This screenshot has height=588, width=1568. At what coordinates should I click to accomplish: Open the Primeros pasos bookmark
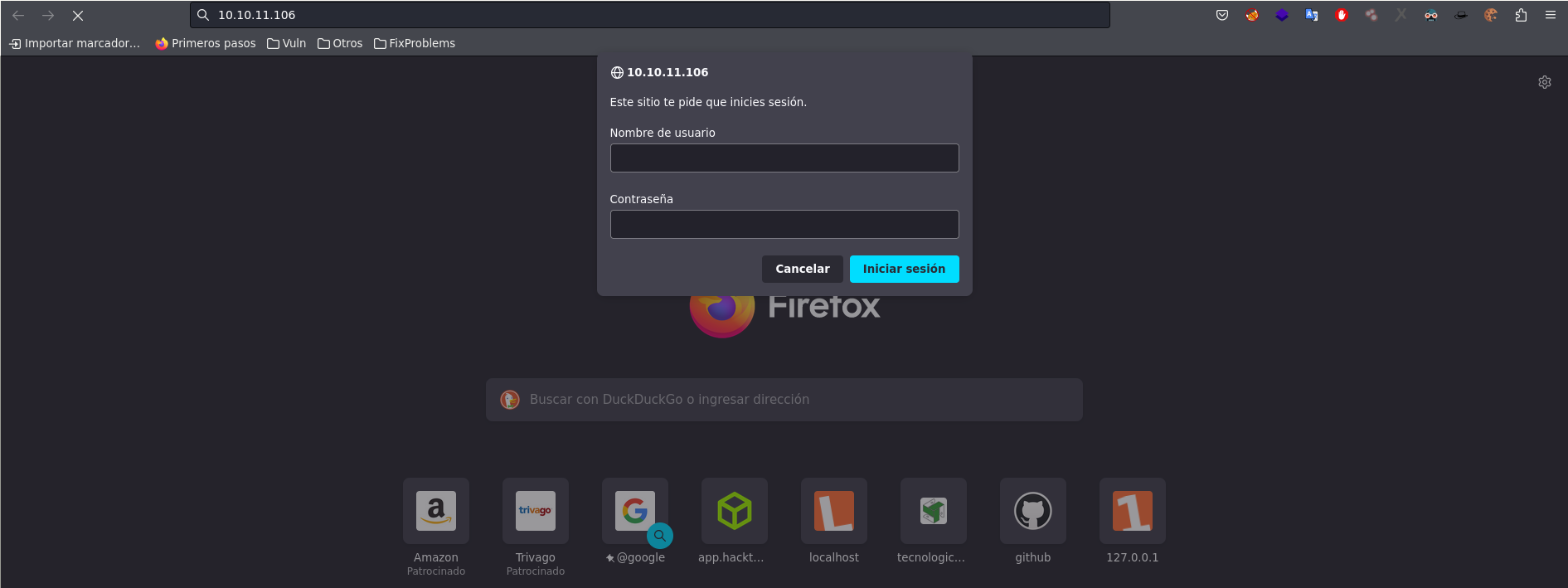pyautogui.click(x=206, y=43)
